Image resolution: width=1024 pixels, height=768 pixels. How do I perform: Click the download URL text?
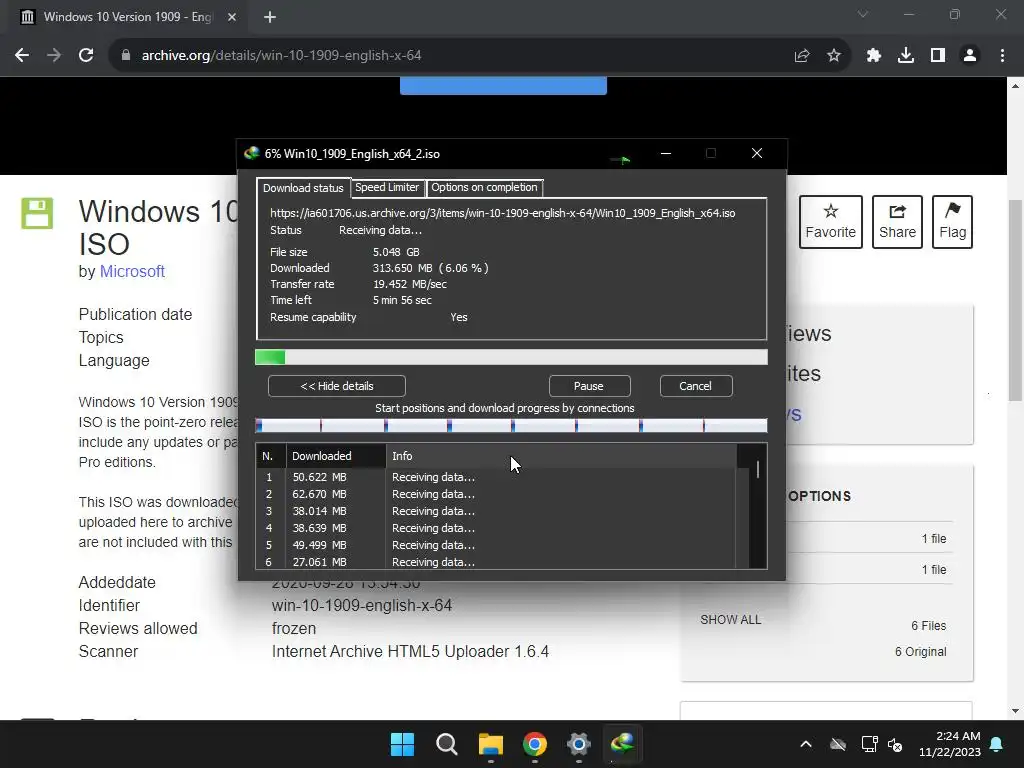pyautogui.click(x=503, y=214)
